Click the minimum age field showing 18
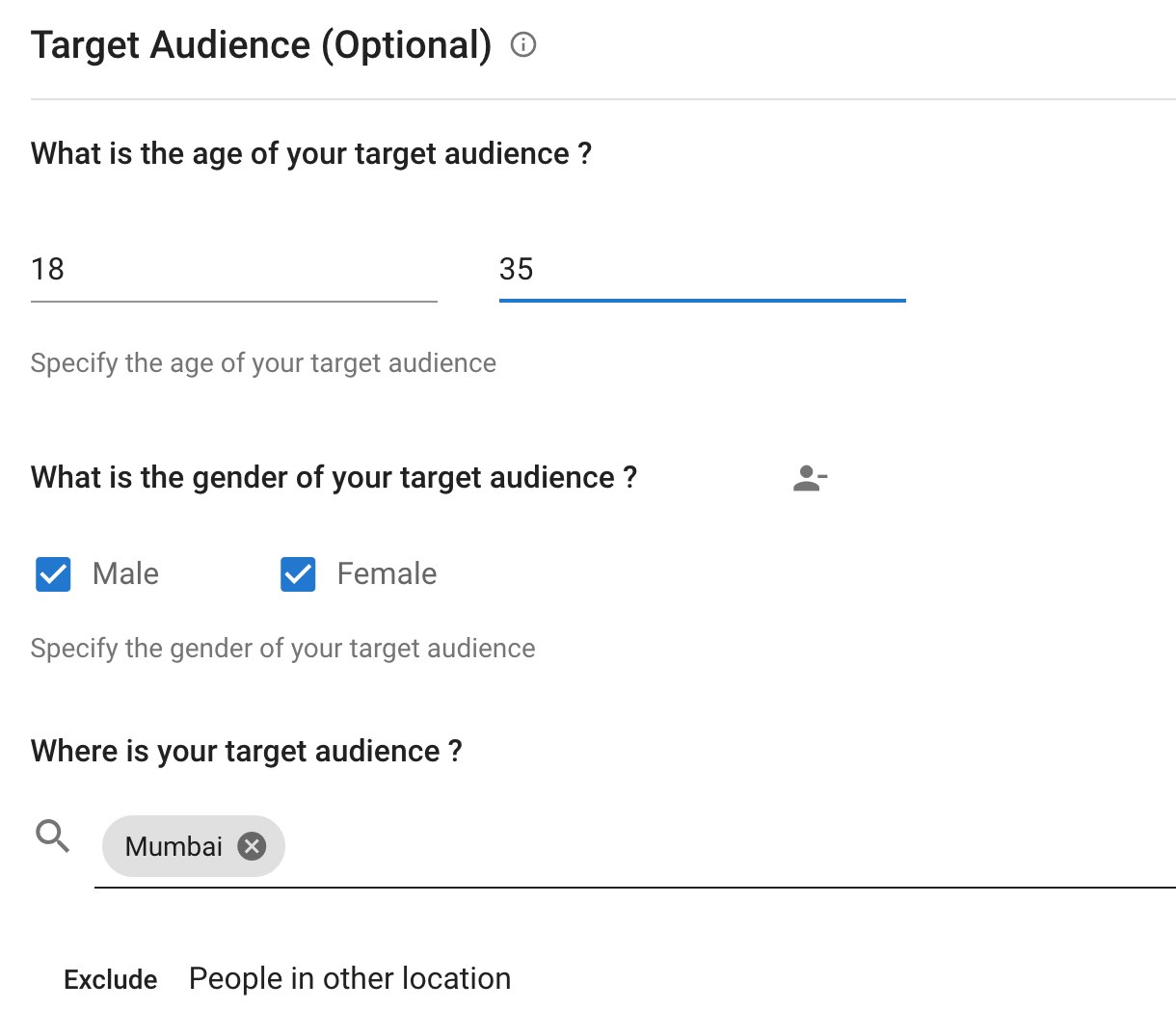The width and height of the screenshot is (1176, 1010). point(231,270)
